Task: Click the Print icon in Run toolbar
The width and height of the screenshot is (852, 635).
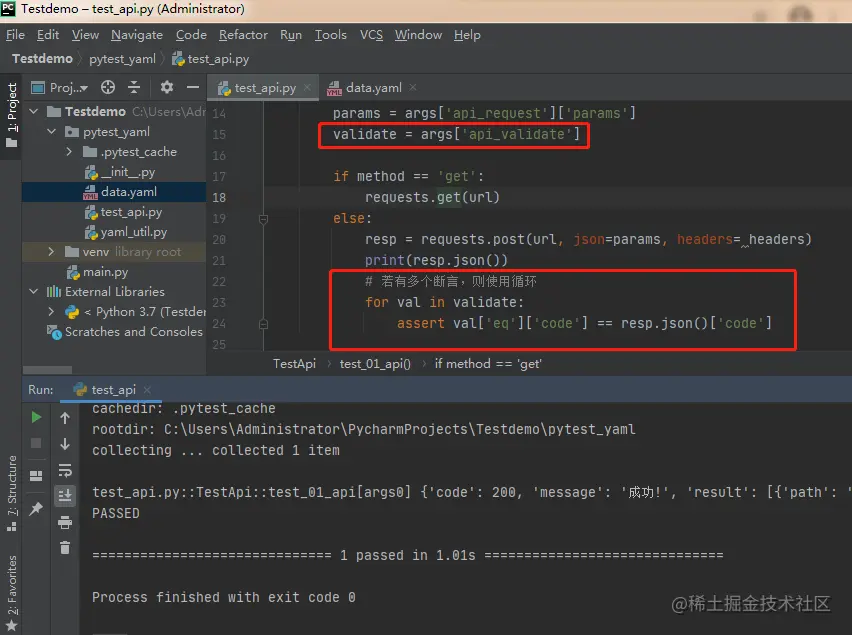Action: [x=65, y=523]
